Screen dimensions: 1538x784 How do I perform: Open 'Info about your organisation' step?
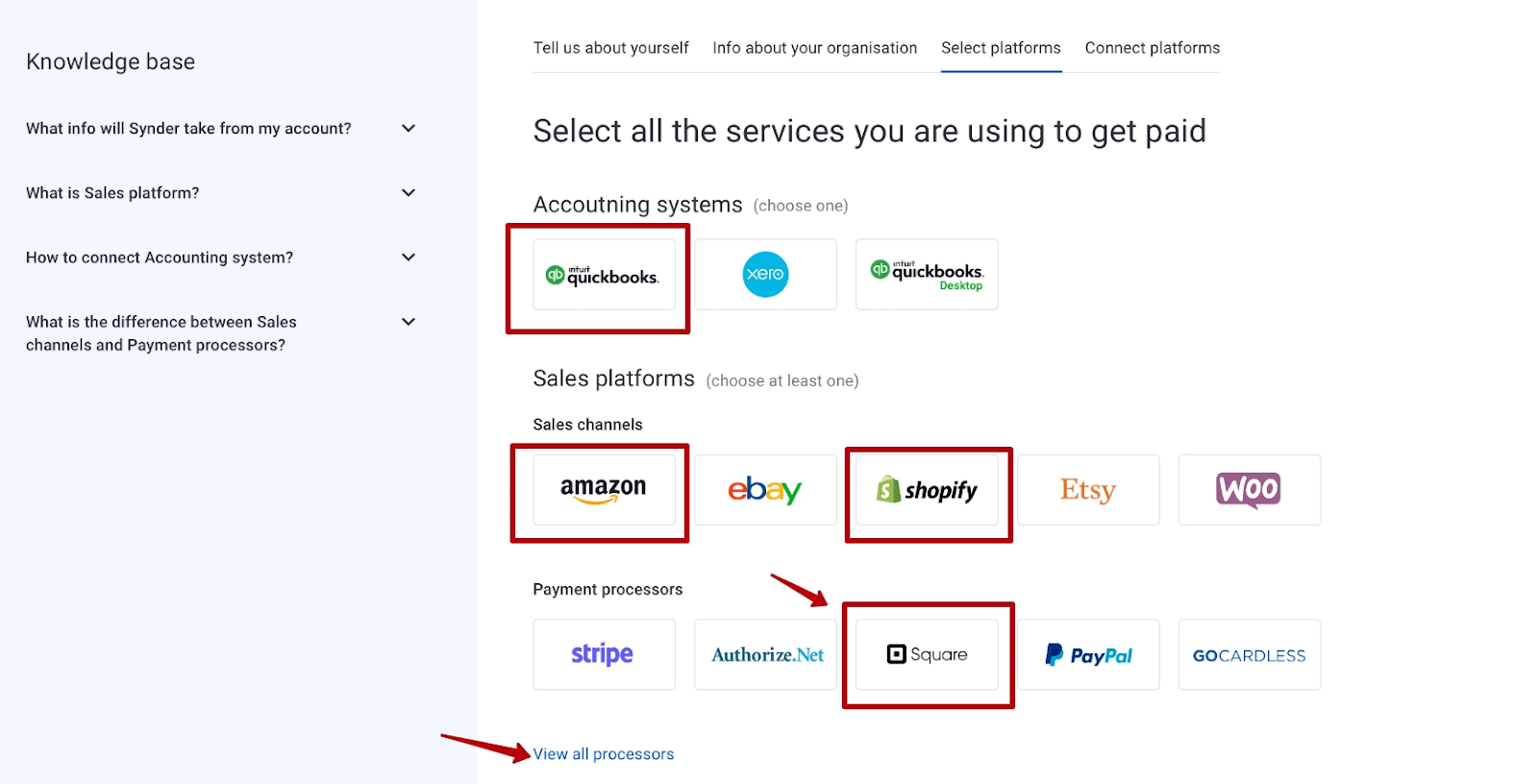(813, 47)
